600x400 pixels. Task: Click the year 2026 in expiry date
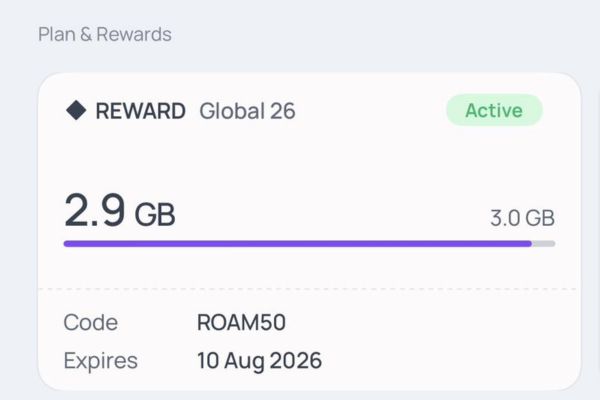point(298,360)
